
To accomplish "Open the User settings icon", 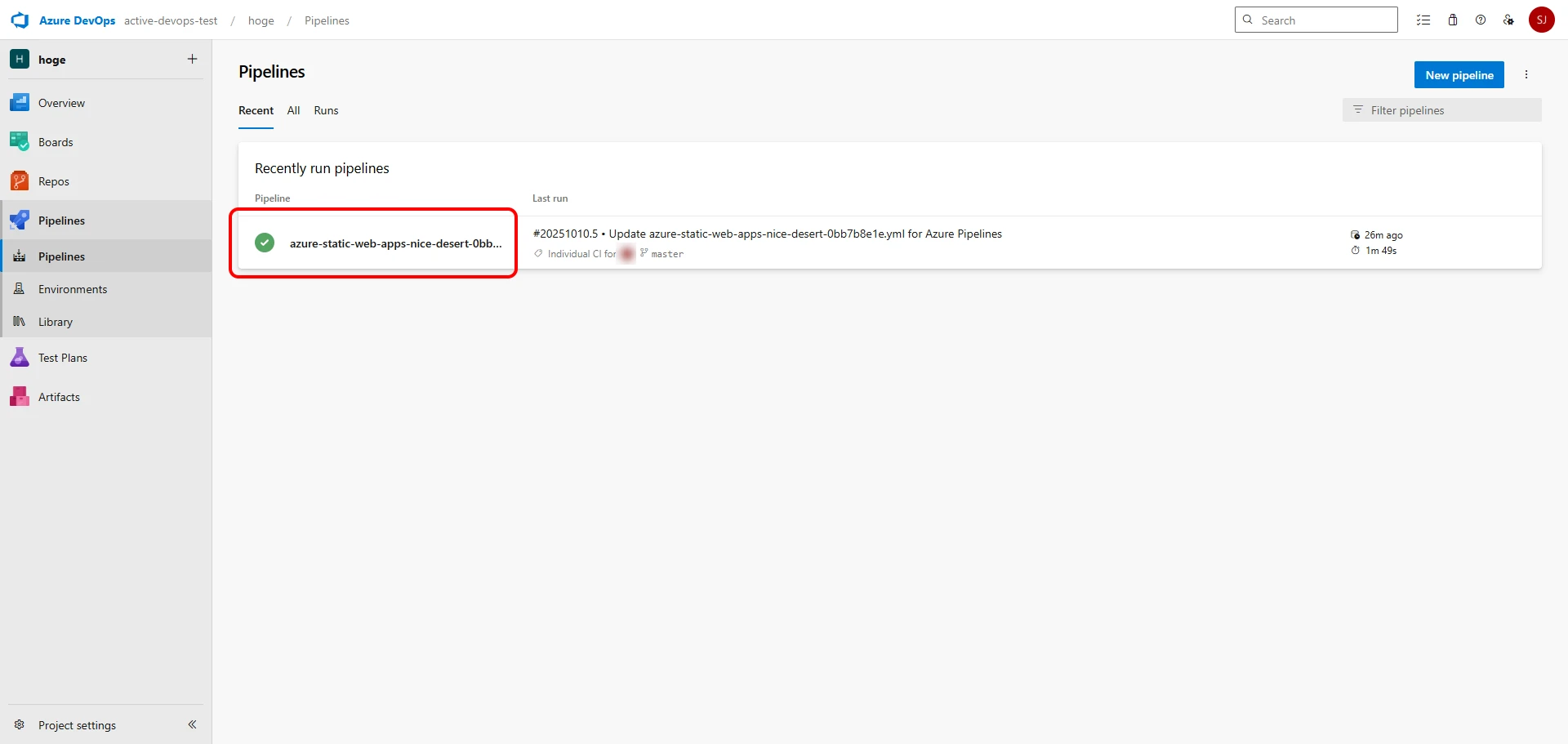I will tap(1508, 20).
